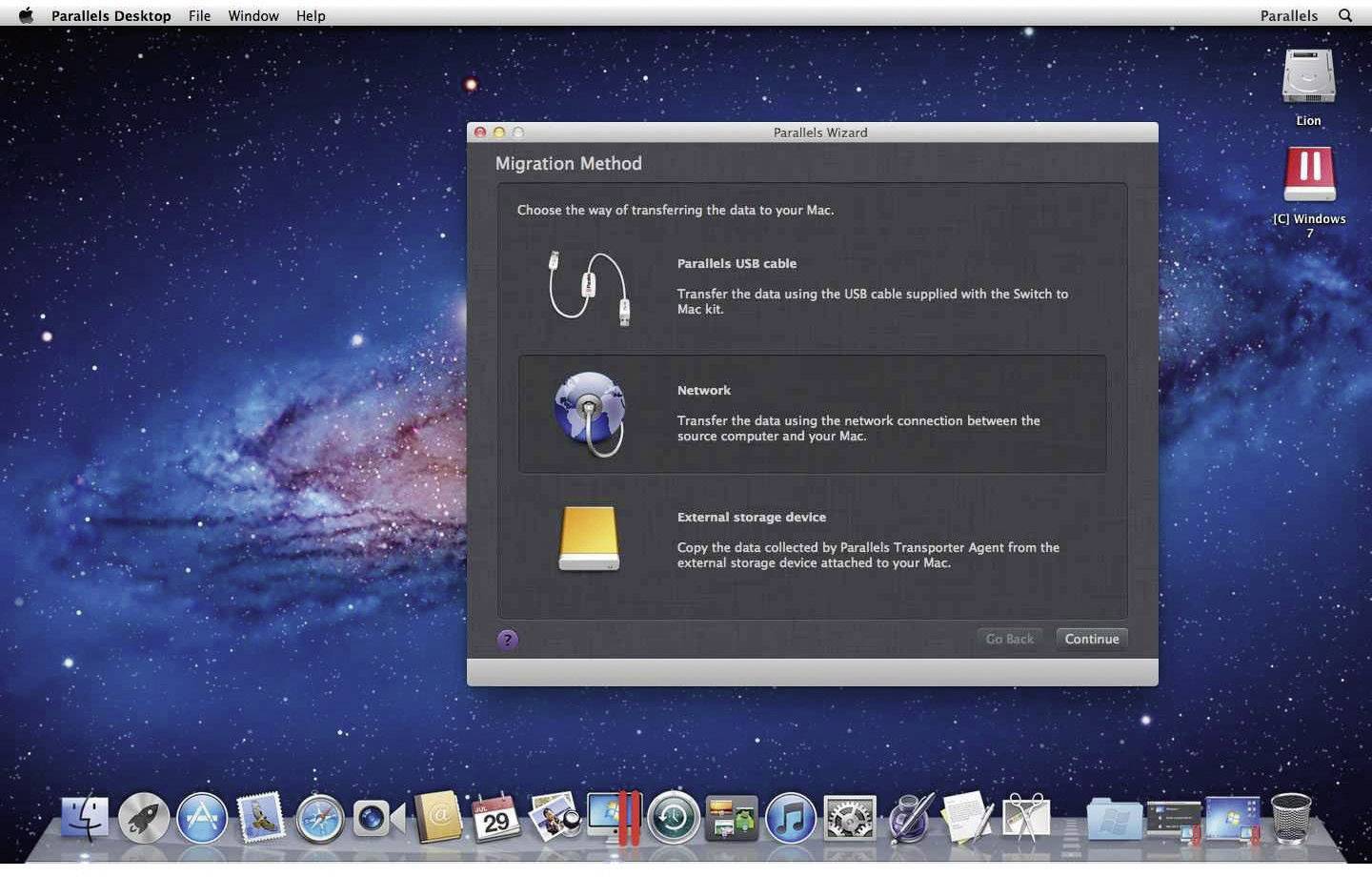Open the photo-stack app icon next to iTunes
The width and height of the screenshot is (1372, 877).
click(x=732, y=818)
